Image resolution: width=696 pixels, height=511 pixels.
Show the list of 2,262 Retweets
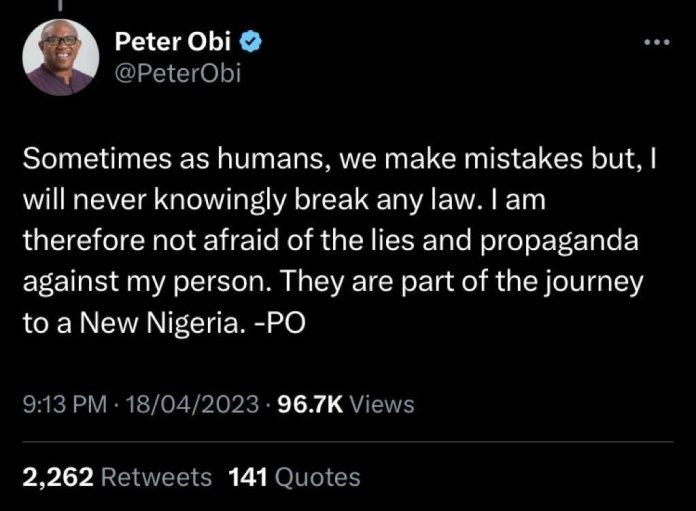(x=116, y=477)
